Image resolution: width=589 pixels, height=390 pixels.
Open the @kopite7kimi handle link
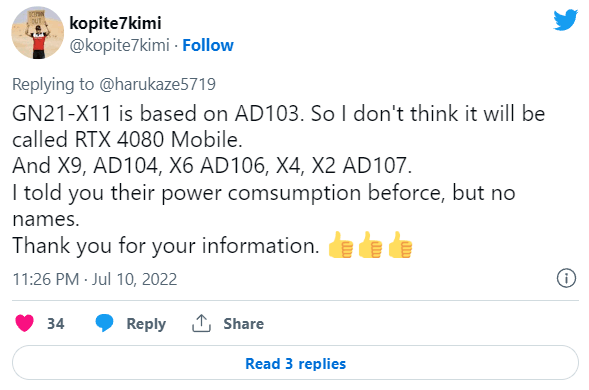pyautogui.click(x=119, y=45)
